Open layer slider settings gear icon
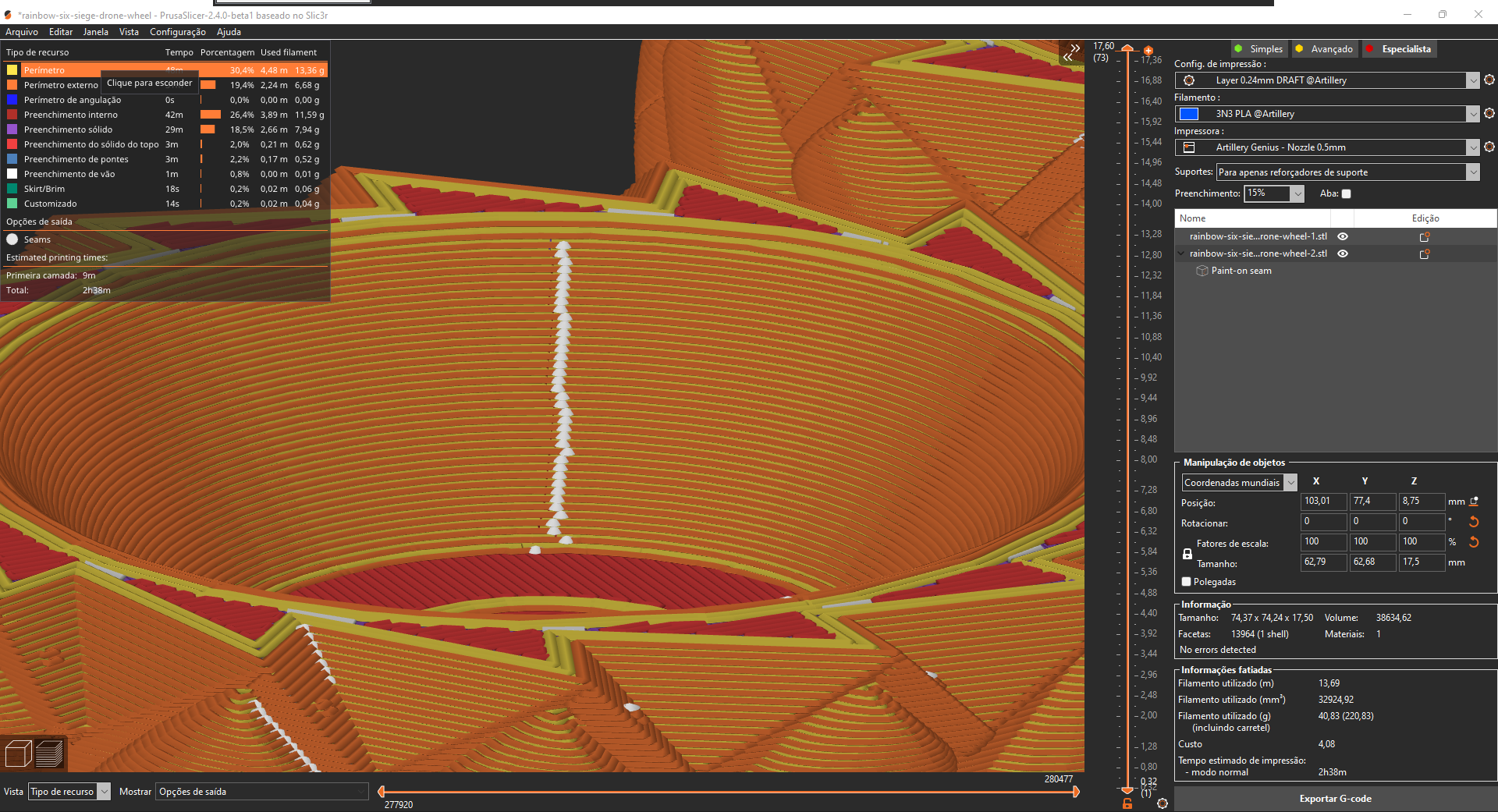This screenshot has width=1498, height=812. 1163,803
